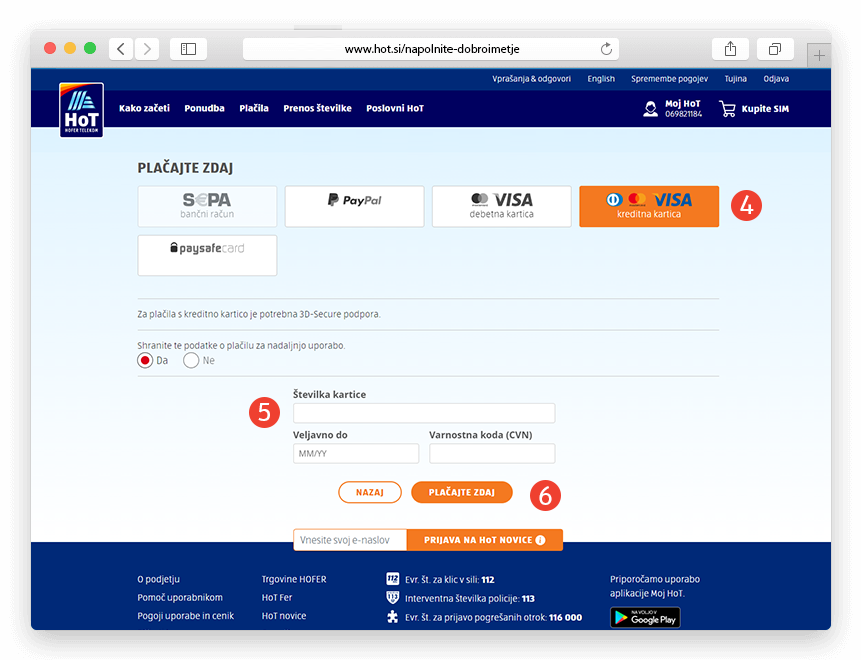Screen dimensions: 861x660
Task: Open the Ponudba menu
Action: [x=204, y=108]
